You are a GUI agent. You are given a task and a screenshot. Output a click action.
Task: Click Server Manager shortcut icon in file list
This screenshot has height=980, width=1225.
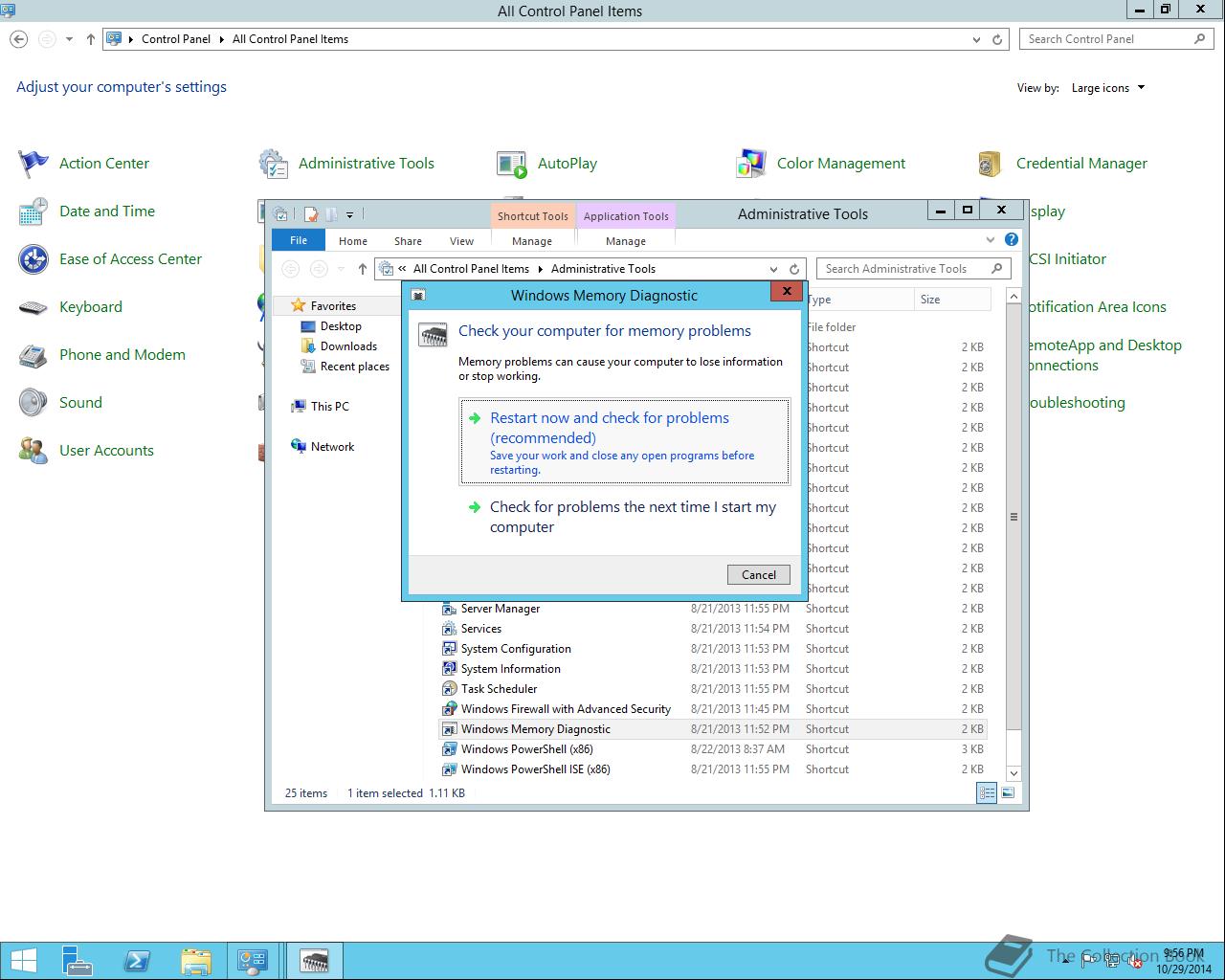pos(449,609)
